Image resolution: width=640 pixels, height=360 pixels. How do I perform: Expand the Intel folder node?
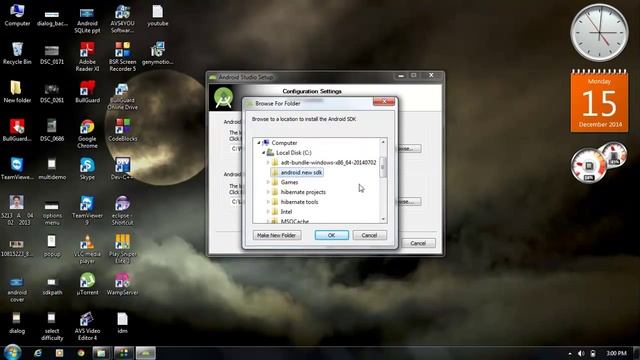tap(268, 211)
